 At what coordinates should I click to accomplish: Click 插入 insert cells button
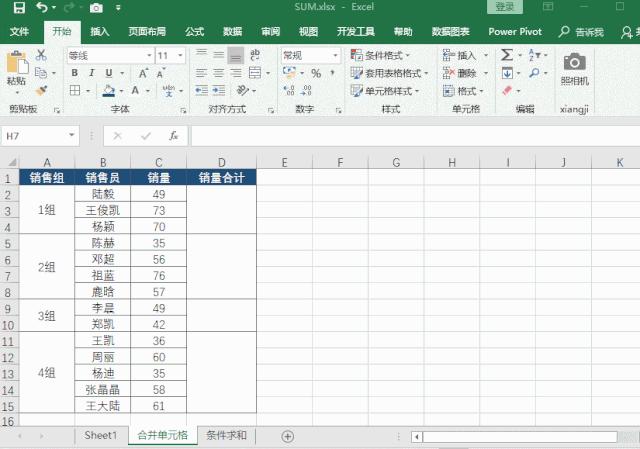click(x=460, y=55)
